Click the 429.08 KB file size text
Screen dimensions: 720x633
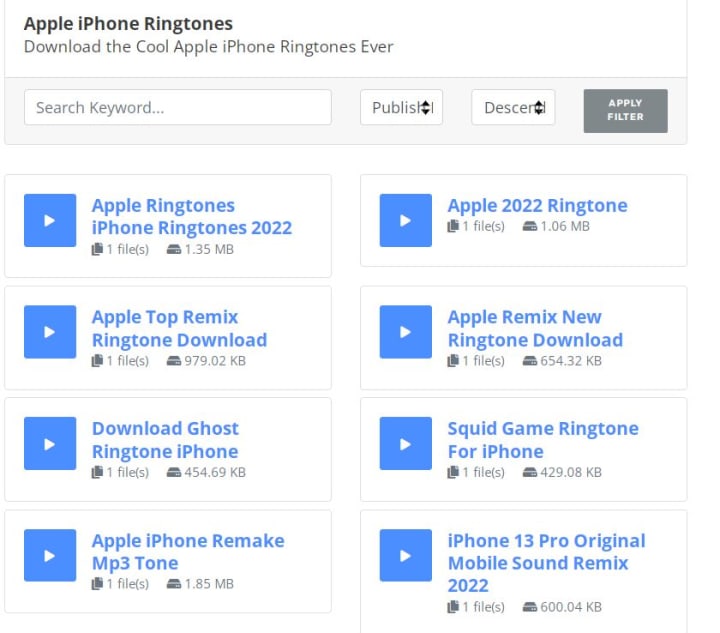pyautogui.click(x=571, y=472)
